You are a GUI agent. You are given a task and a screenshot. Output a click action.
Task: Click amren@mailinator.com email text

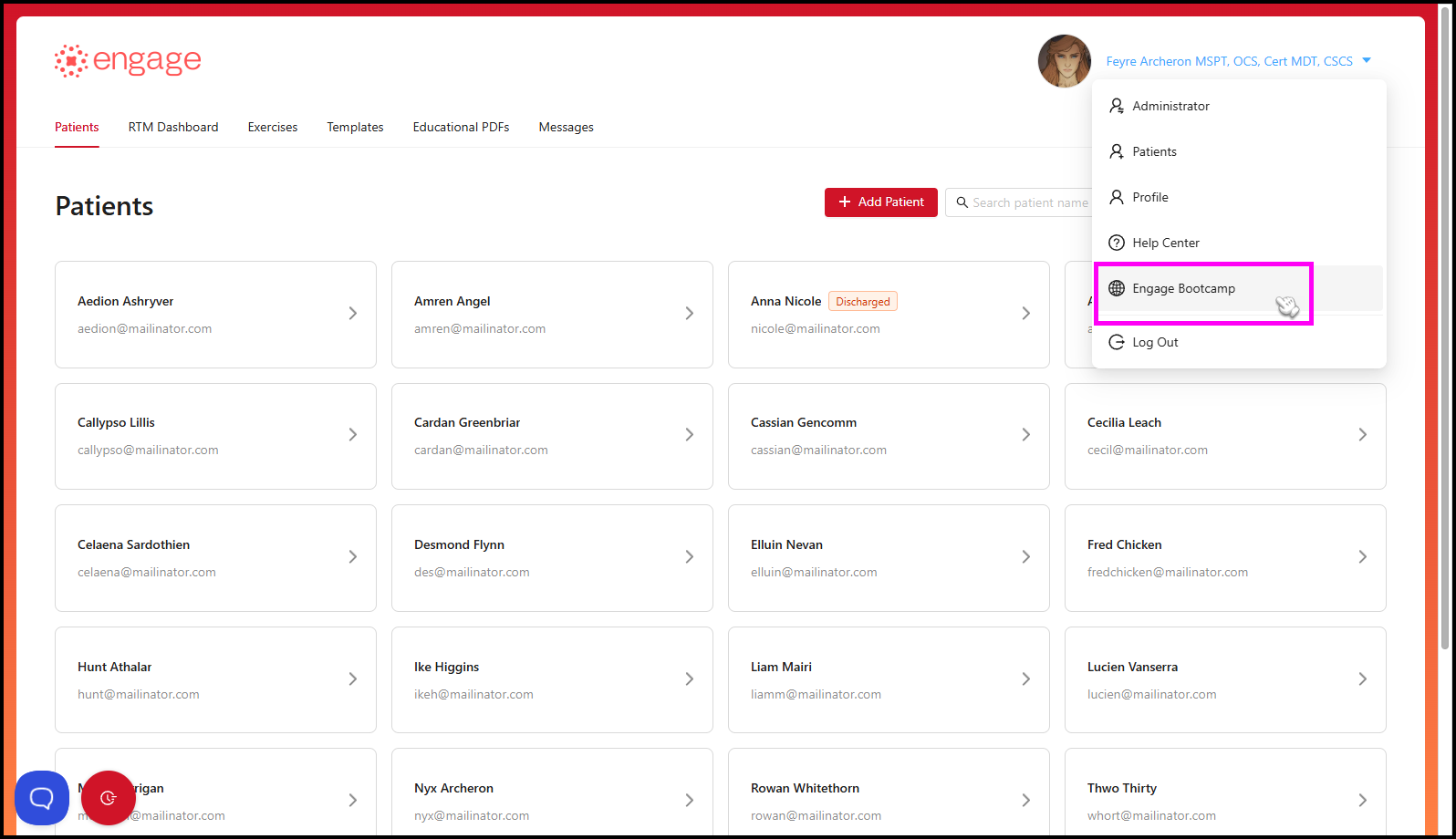[480, 328]
